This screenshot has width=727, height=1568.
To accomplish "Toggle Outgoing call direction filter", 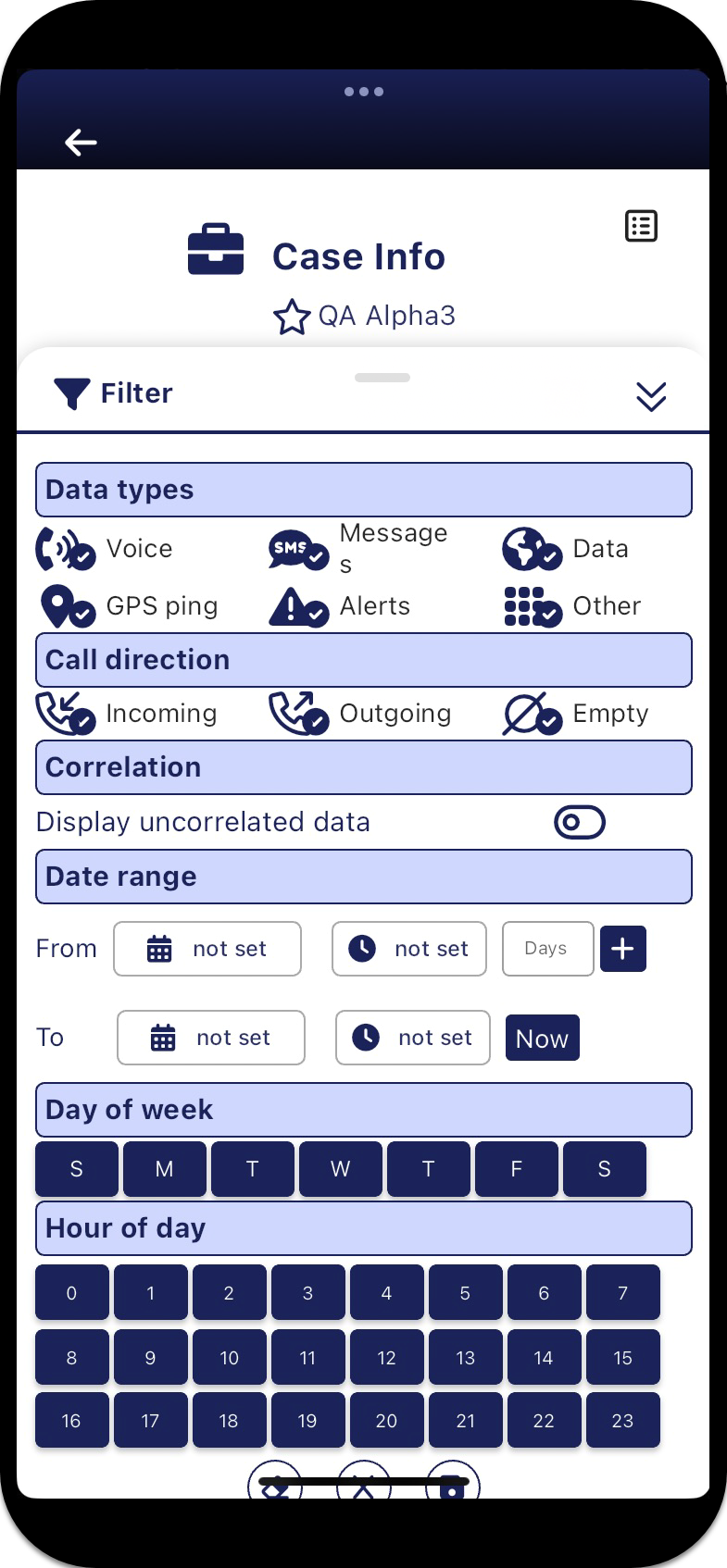I will tap(298, 714).
